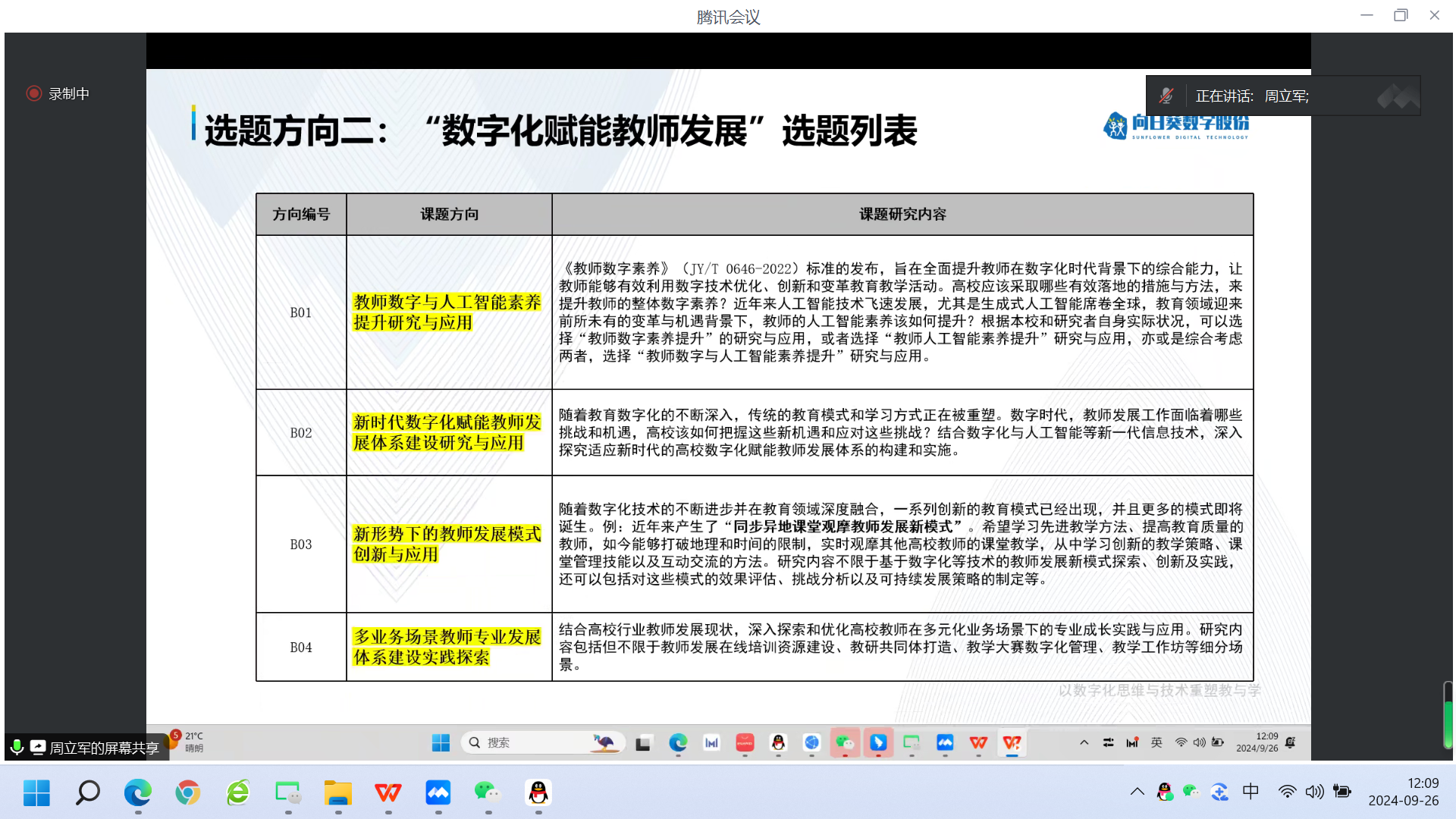The image size is (1456, 819).
Task: Click the notification bell in the shared screen tray
Action: click(x=1291, y=742)
